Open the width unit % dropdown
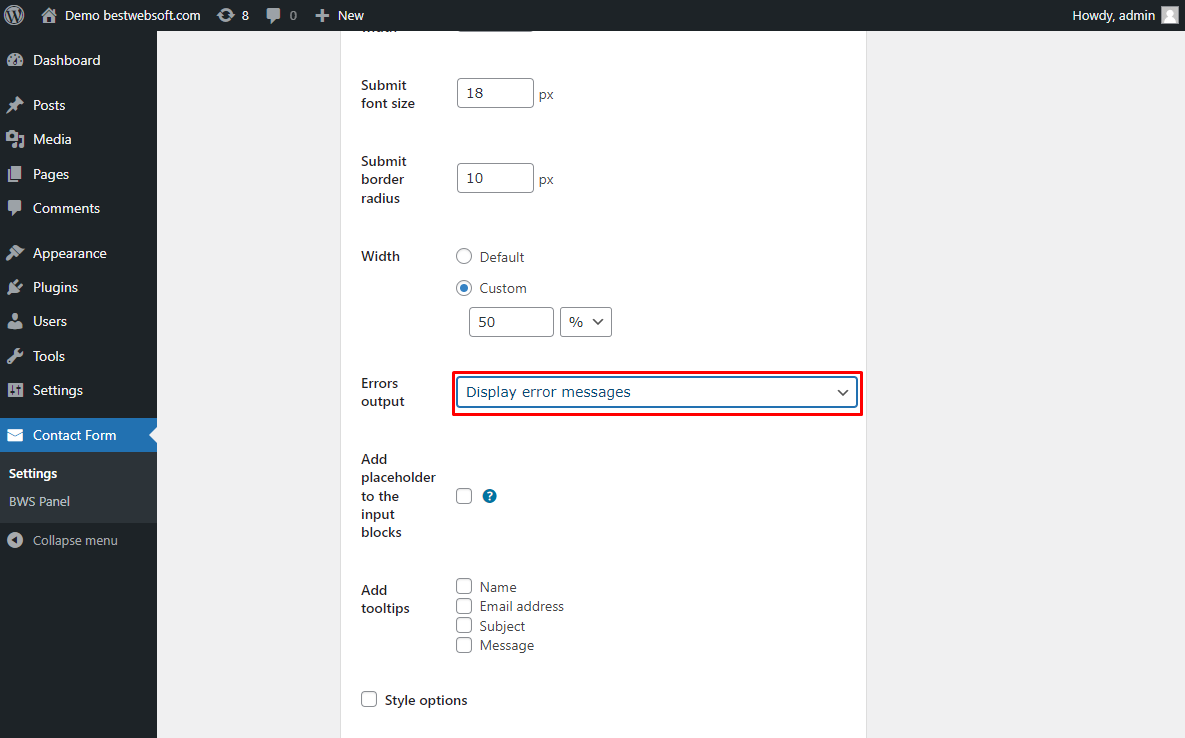The width and height of the screenshot is (1185, 738). coord(586,322)
